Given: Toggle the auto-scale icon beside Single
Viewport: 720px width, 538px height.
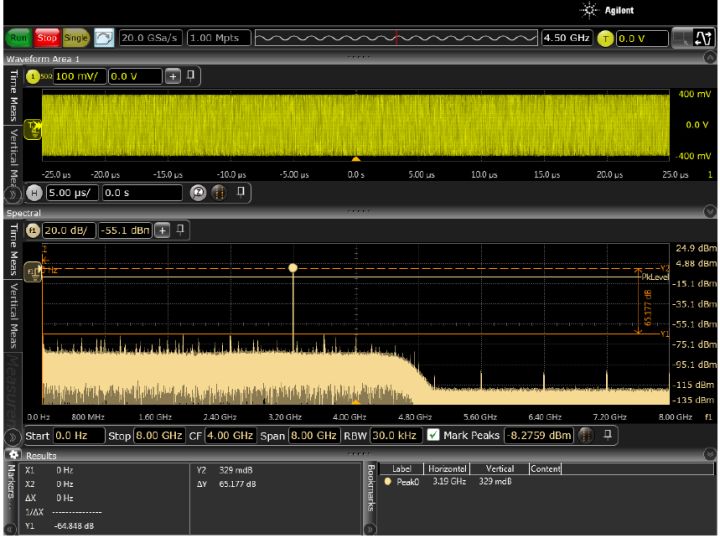Looking at the screenshot, I should point(104,38).
